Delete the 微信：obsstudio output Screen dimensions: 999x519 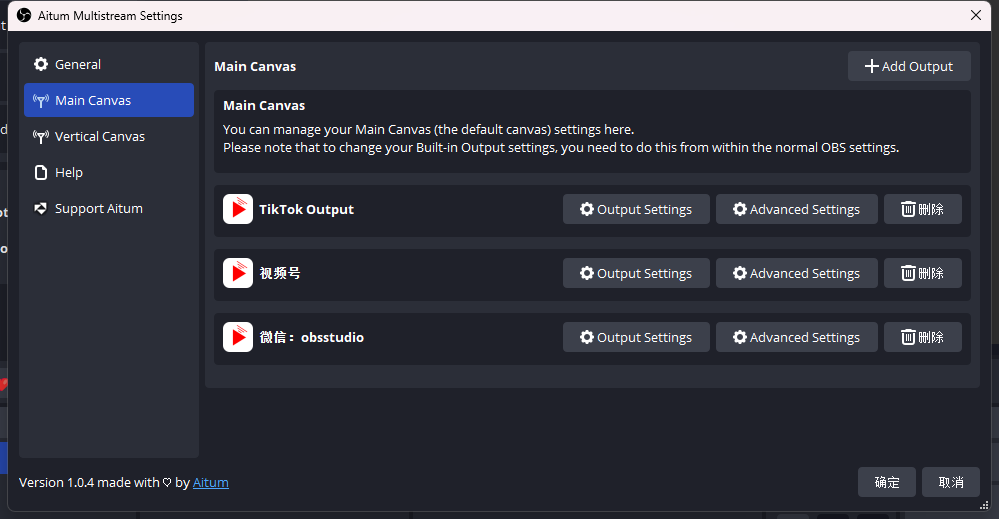coord(922,337)
